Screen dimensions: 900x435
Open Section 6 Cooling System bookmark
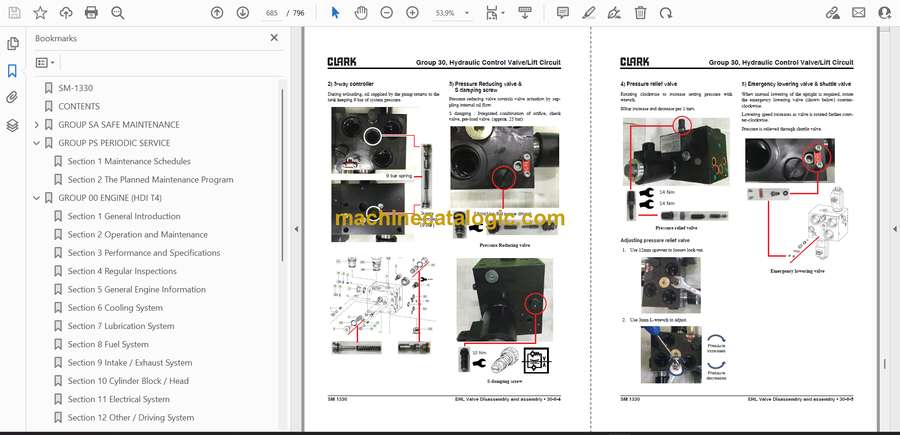pyautogui.click(x=115, y=308)
